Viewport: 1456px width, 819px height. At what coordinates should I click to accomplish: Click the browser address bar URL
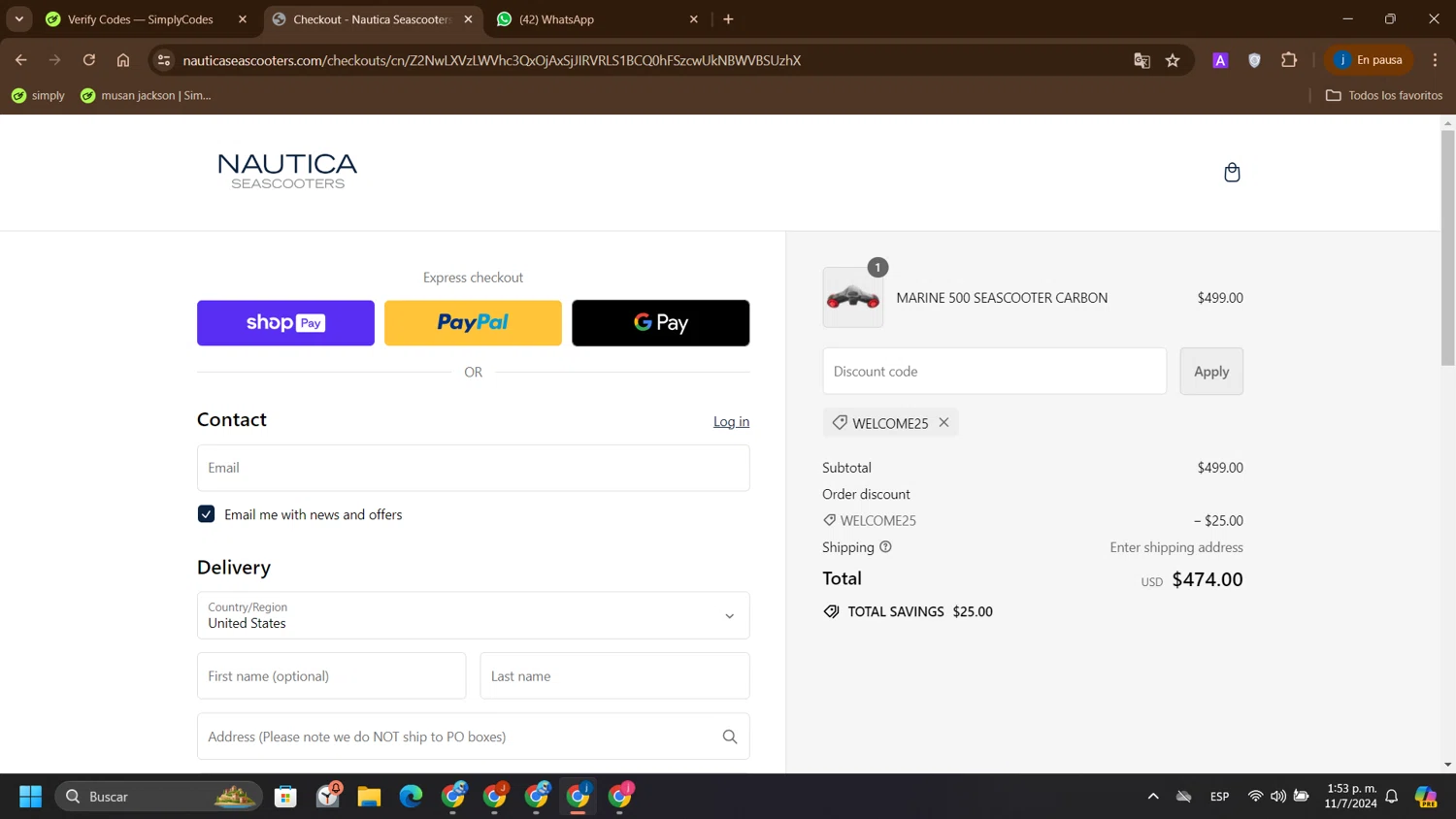pos(491,60)
